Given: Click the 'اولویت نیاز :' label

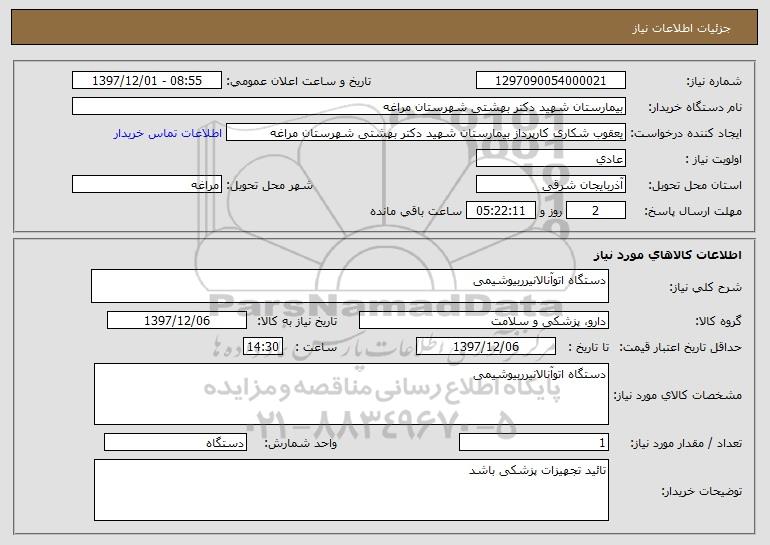Looking at the screenshot, I should coord(714,160).
